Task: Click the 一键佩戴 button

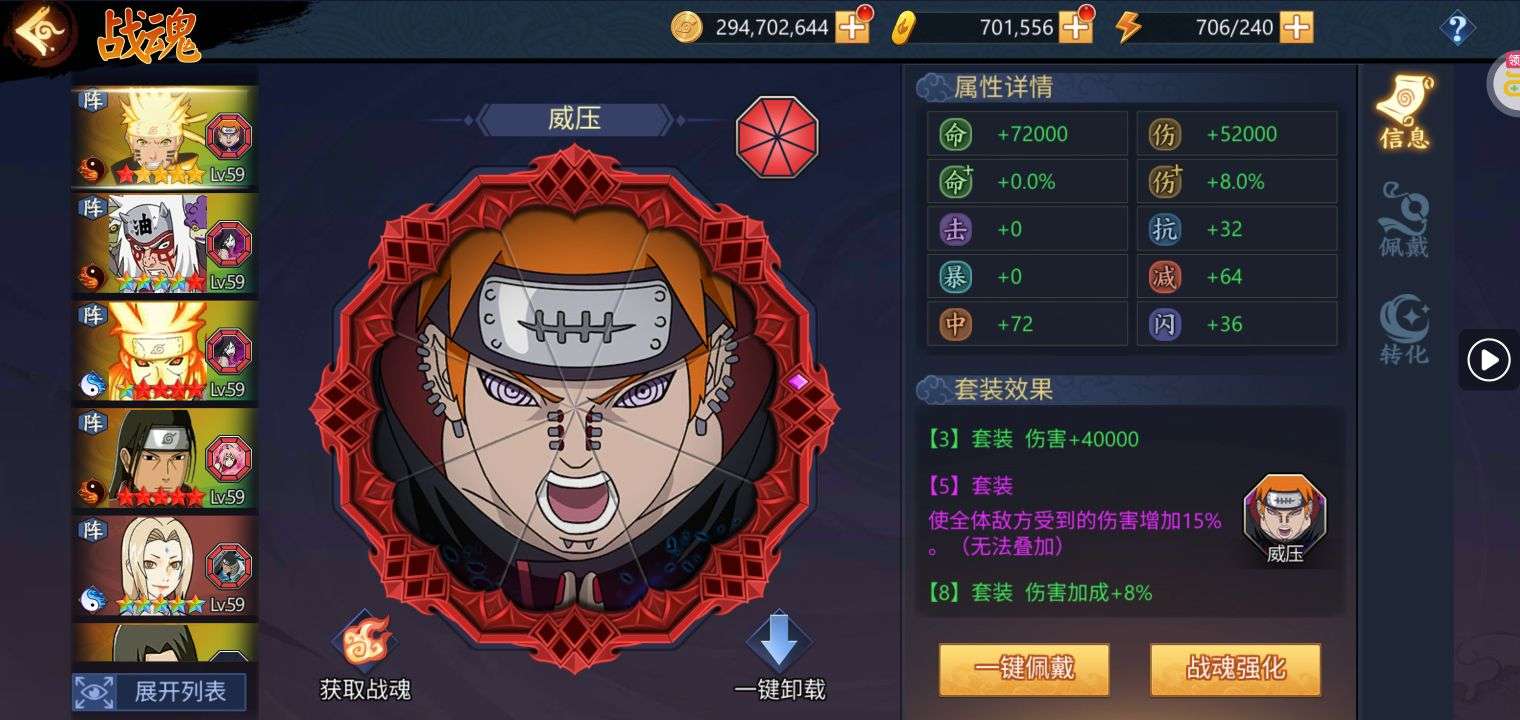Action: pos(1024,669)
